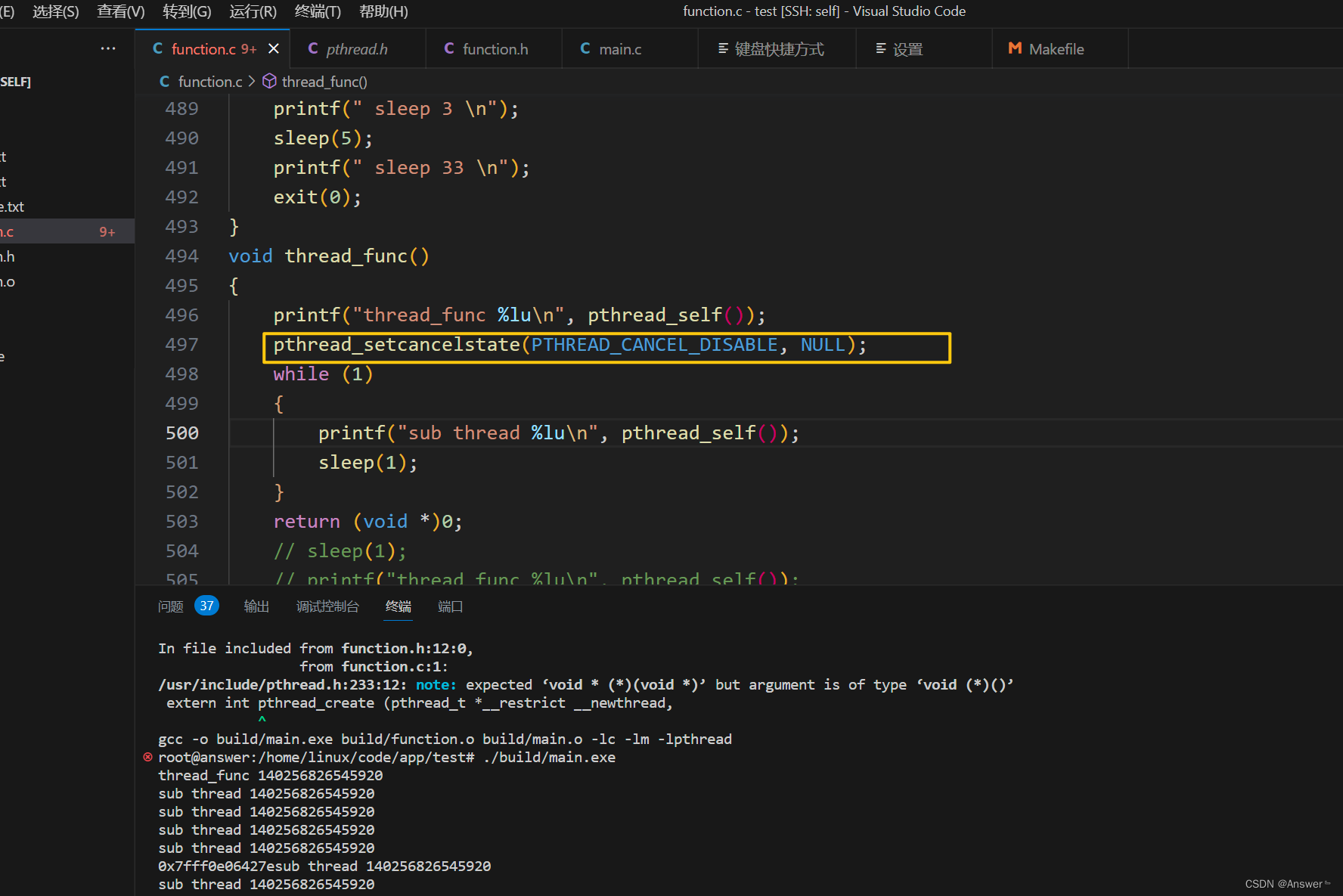Click thread_func() in the breadcrumb
1343x896 pixels.
(324, 81)
